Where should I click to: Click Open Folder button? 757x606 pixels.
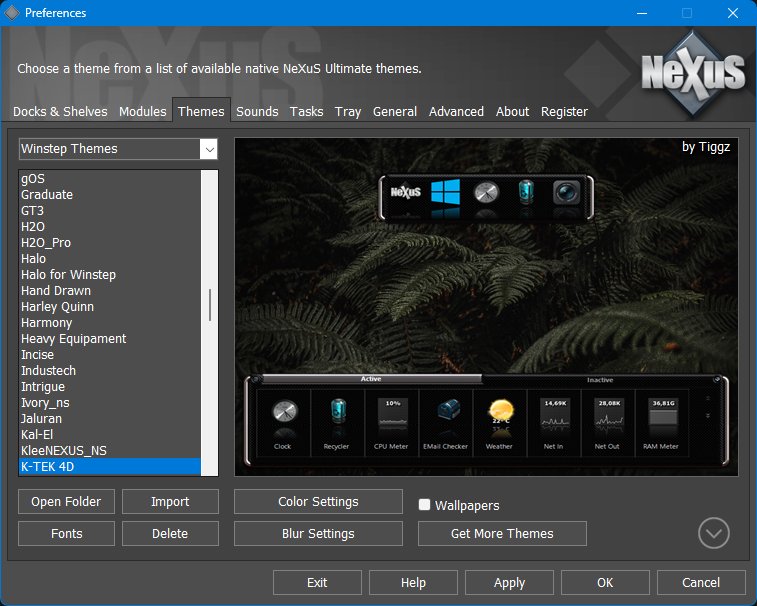[67, 502]
